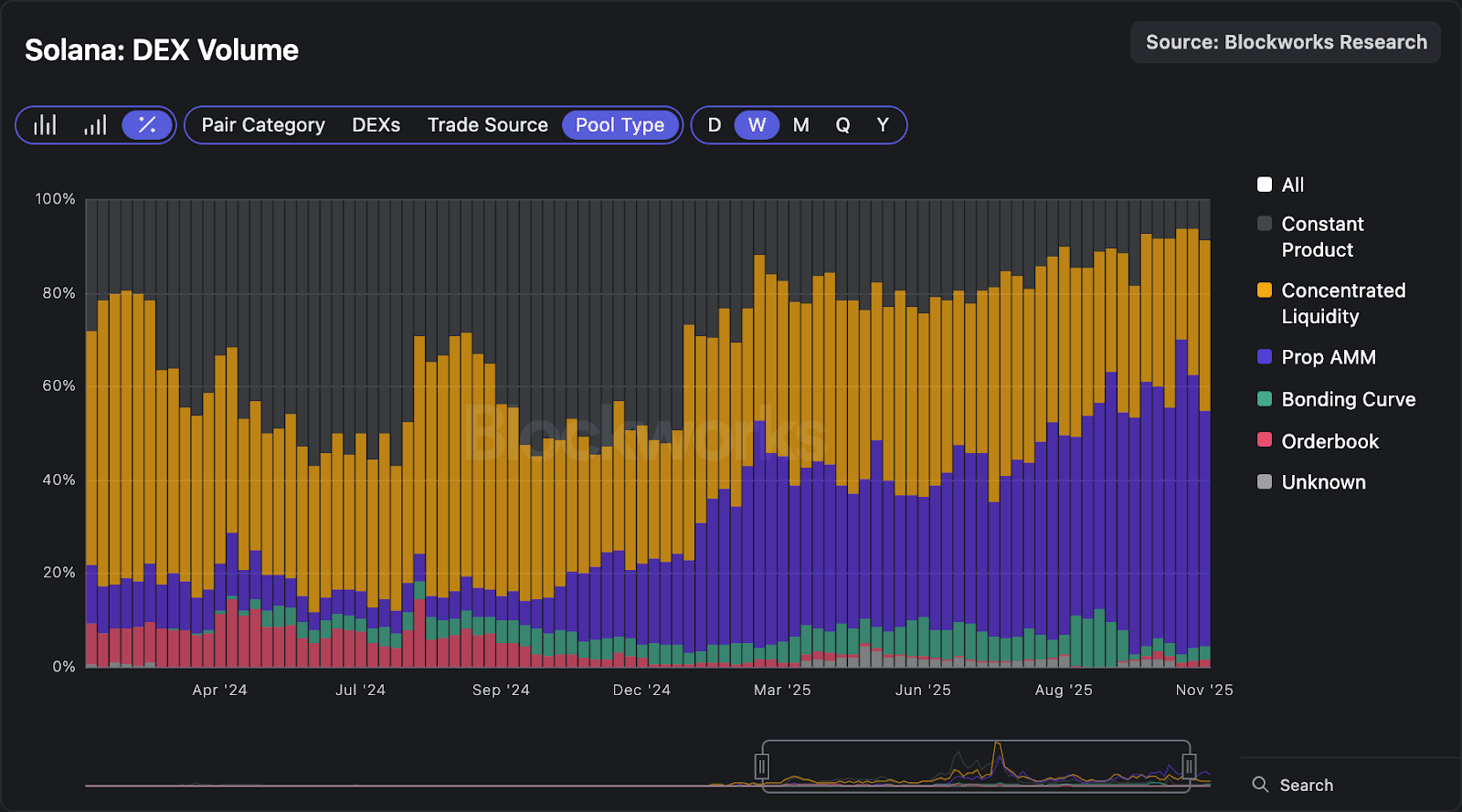The width and height of the screenshot is (1462, 812).
Task: Click the right range slider handle
Action: [1189, 766]
